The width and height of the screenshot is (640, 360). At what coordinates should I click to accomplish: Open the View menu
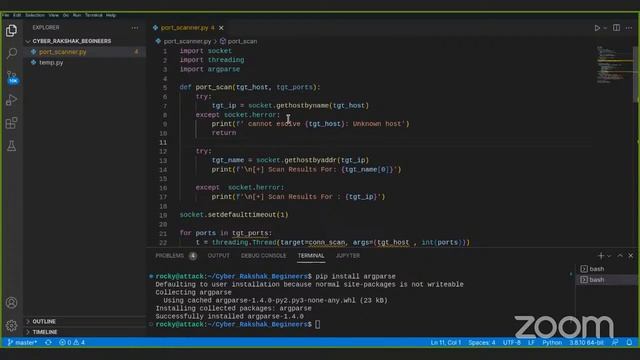(x=54, y=15)
